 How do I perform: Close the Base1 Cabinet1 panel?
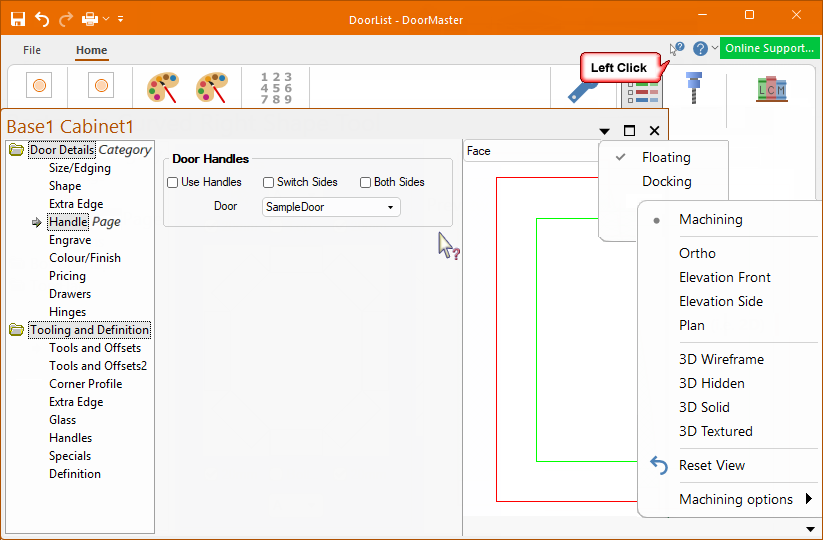(x=654, y=130)
